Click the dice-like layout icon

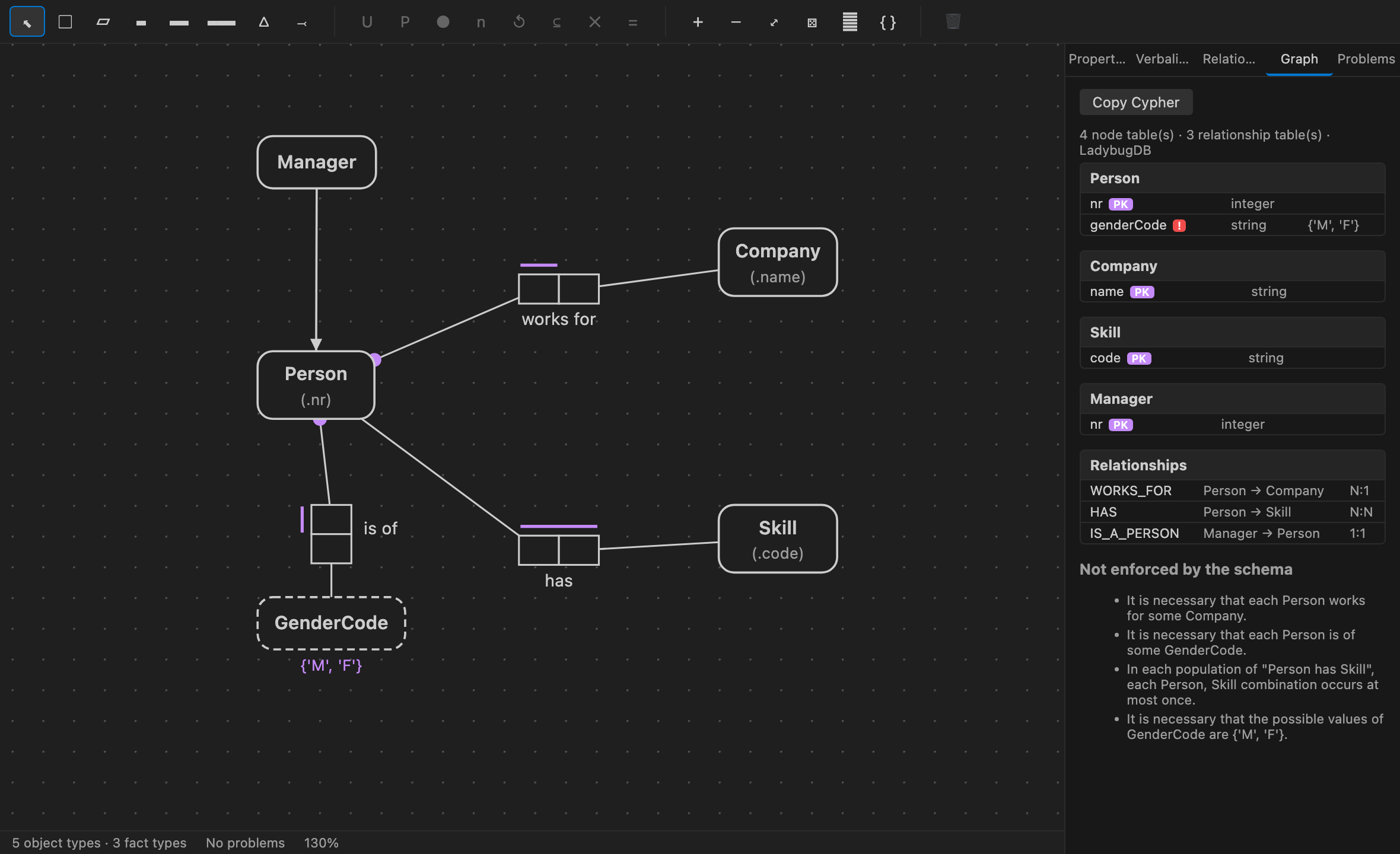pos(812,22)
